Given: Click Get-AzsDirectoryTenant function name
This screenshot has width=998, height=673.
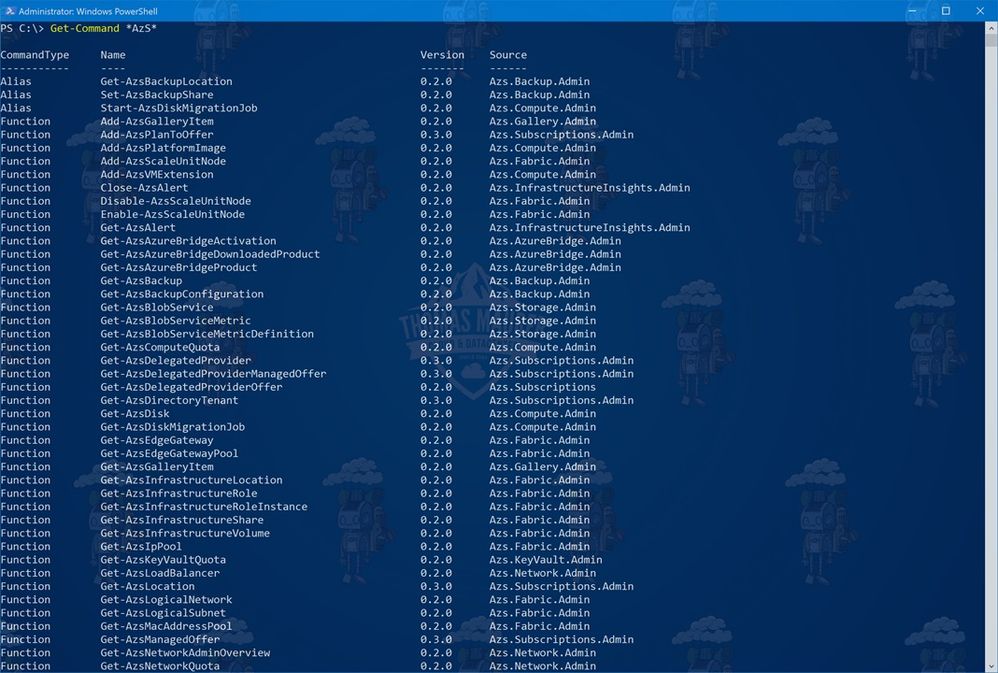Looking at the screenshot, I should tap(169, 400).
